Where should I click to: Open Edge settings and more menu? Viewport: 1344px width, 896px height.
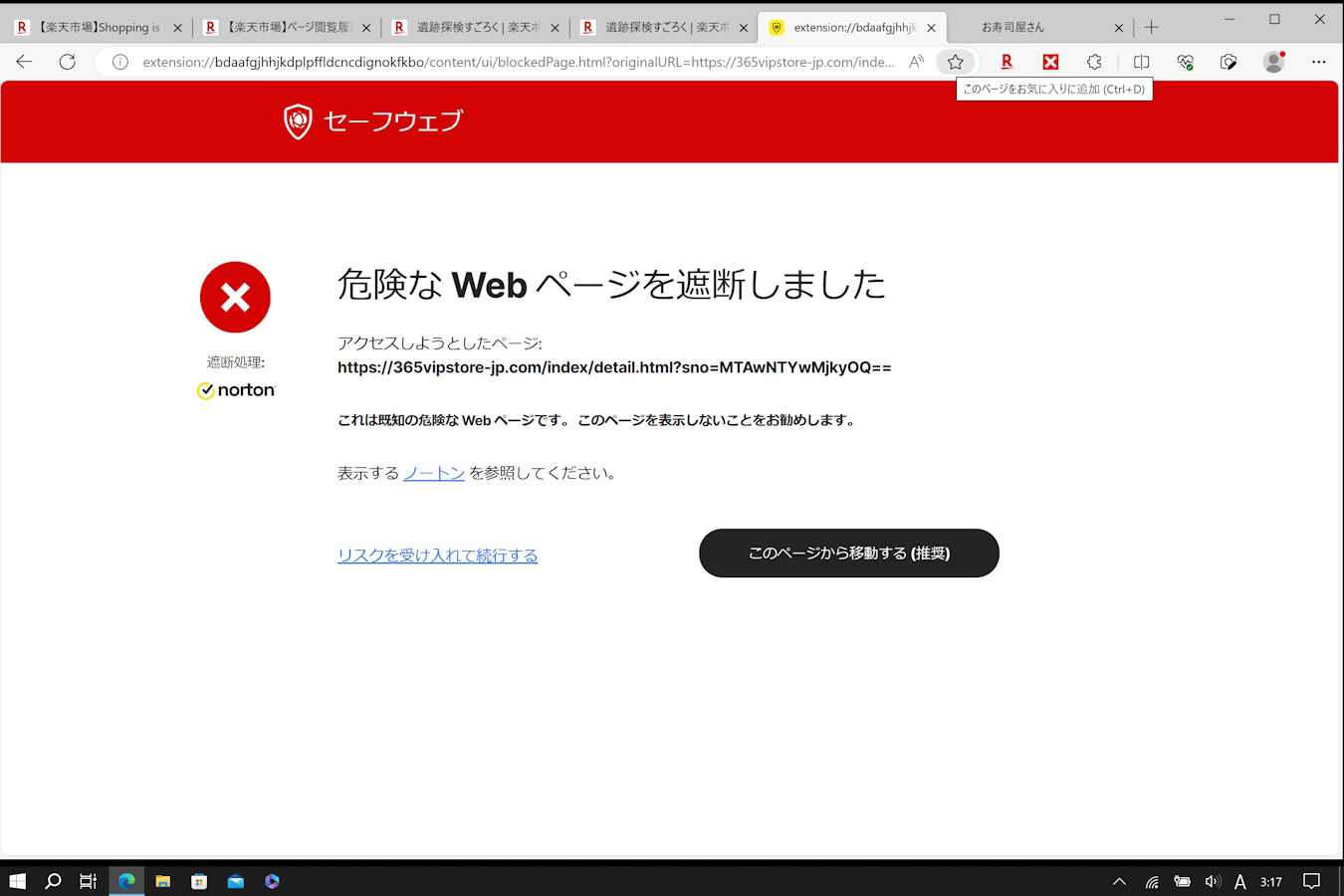click(1318, 62)
